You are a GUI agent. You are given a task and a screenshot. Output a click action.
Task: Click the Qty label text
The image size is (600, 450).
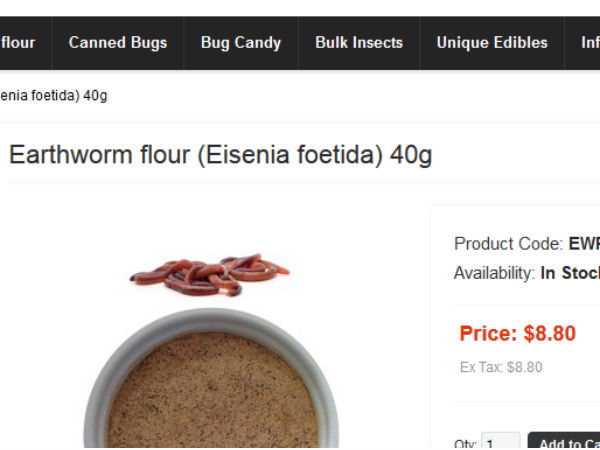coord(465,444)
